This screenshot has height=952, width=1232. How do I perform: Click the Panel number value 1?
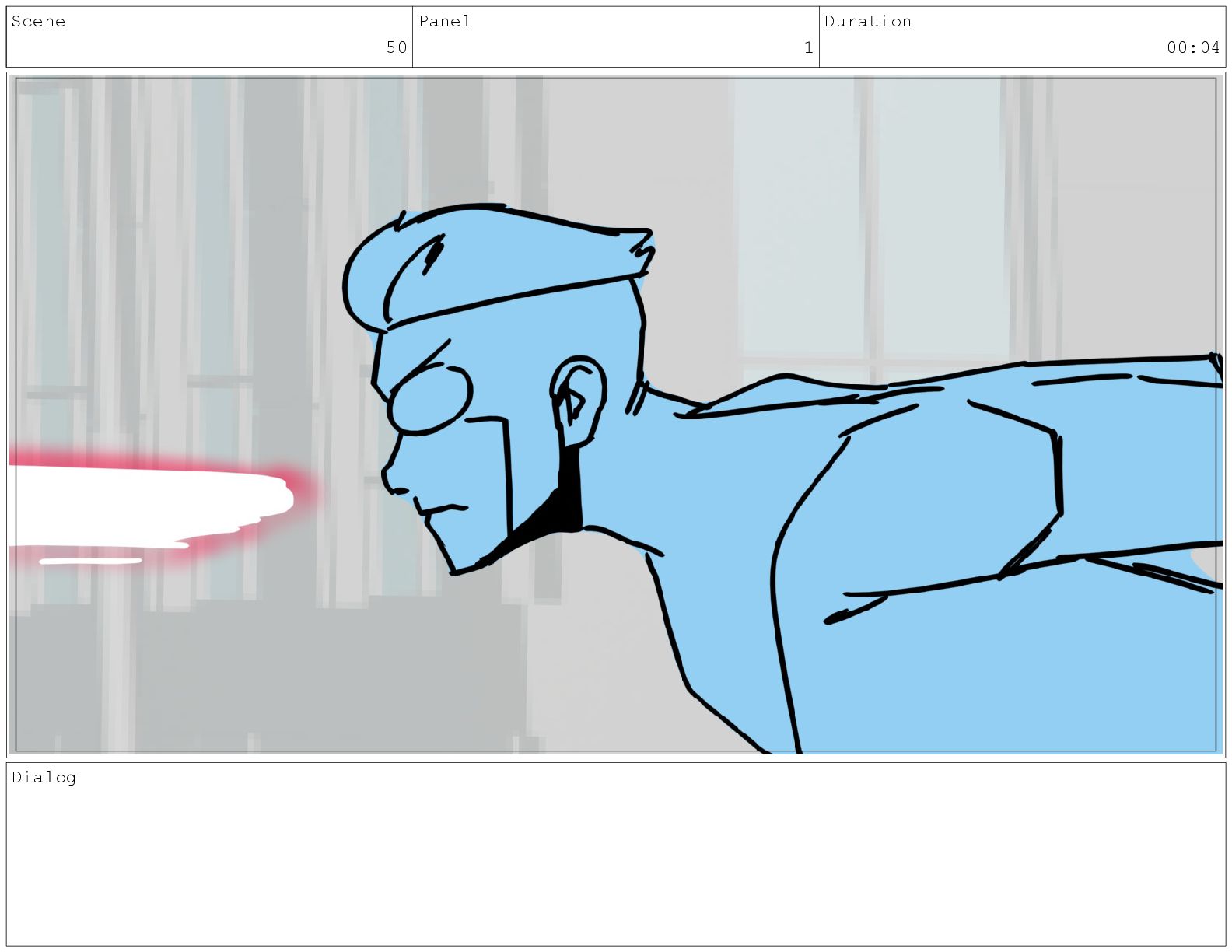coord(808,47)
